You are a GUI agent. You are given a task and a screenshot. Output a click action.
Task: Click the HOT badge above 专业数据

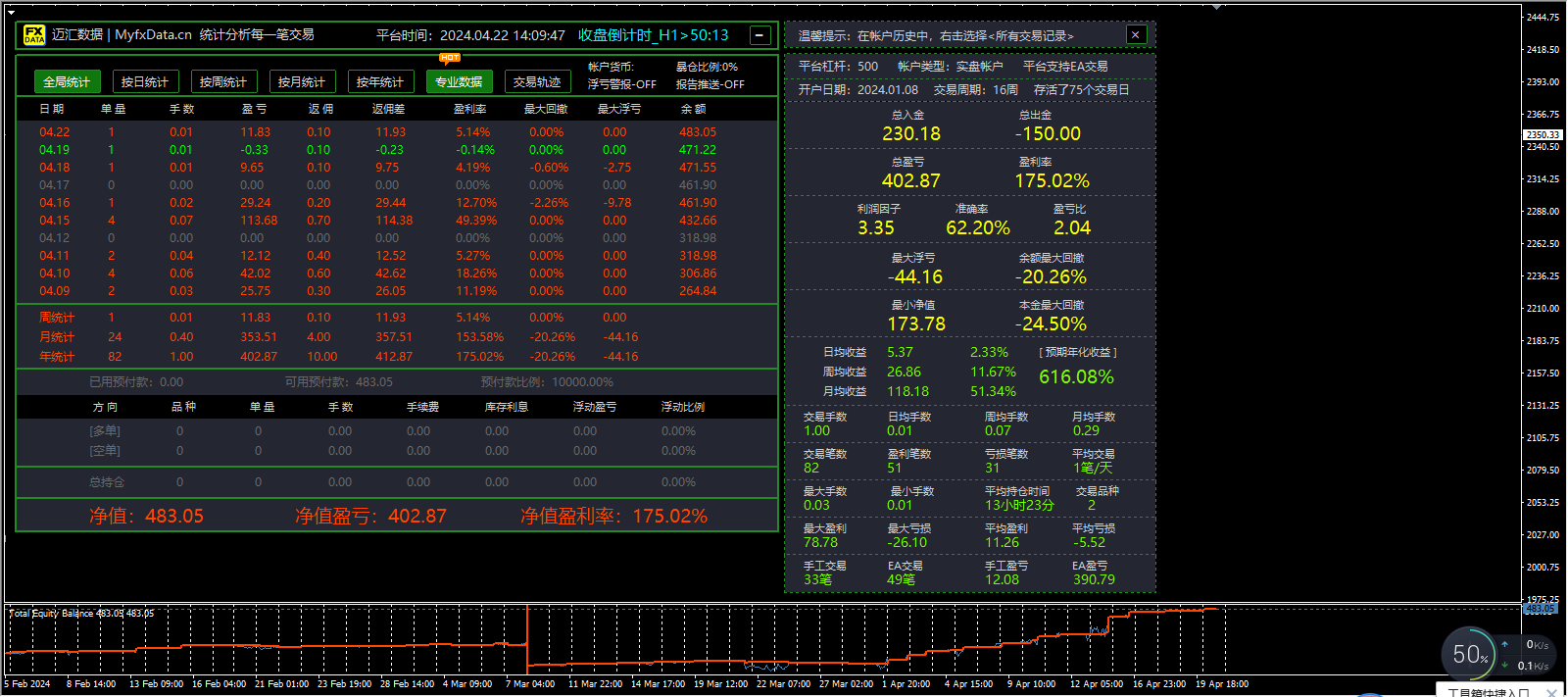[450, 58]
